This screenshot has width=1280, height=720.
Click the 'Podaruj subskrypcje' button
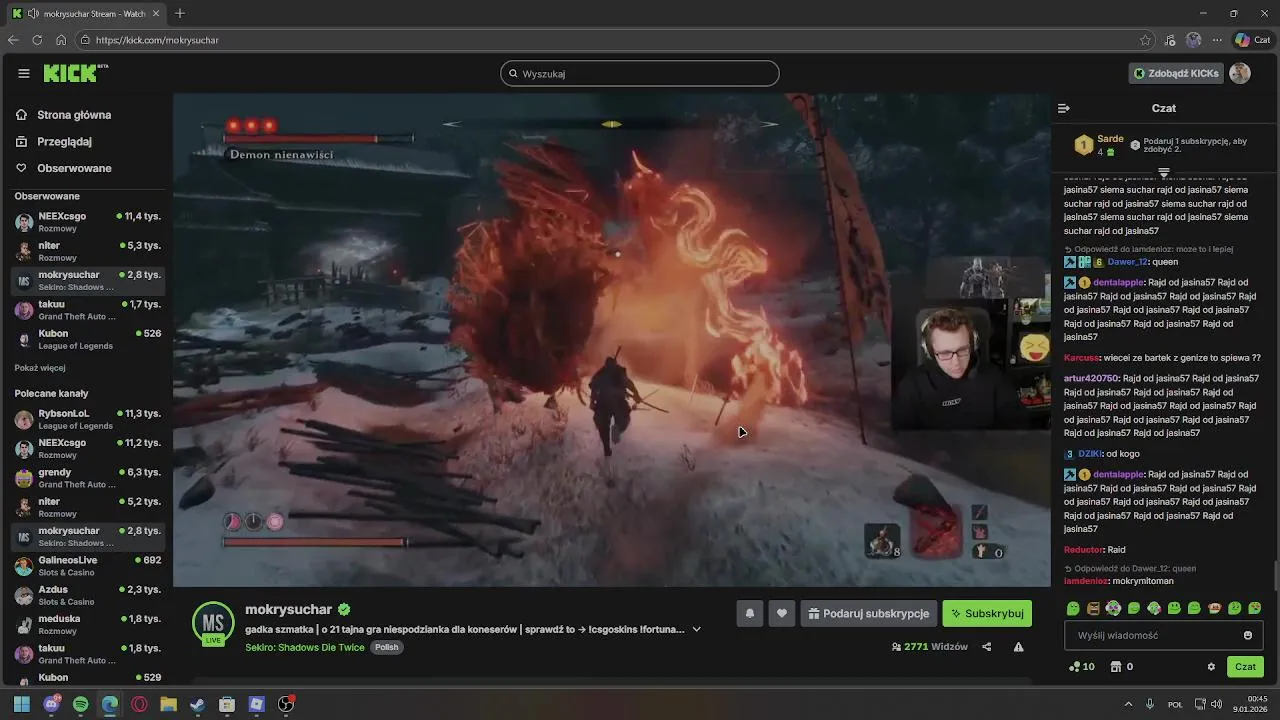coord(868,614)
